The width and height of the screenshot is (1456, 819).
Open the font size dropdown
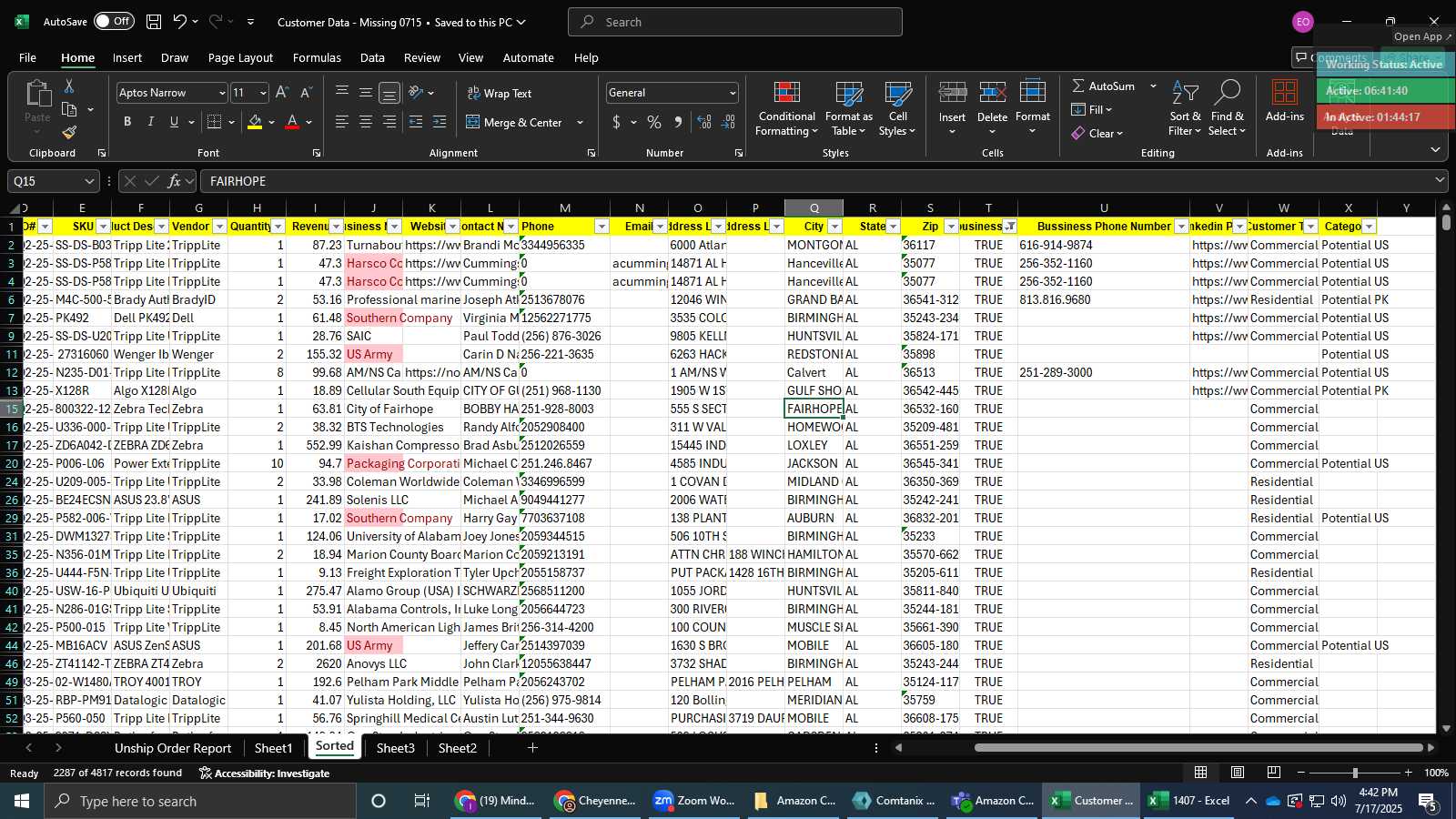(263, 93)
